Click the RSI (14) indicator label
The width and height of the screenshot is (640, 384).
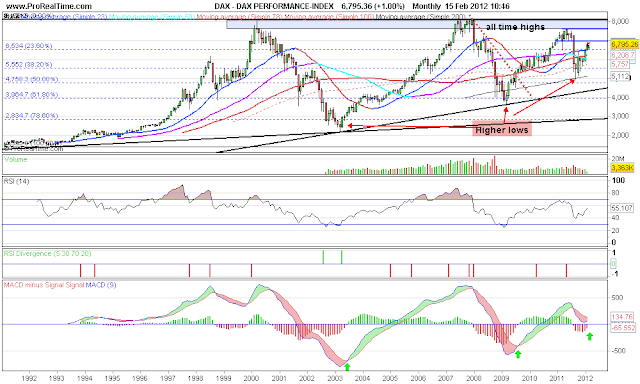pos(16,181)
